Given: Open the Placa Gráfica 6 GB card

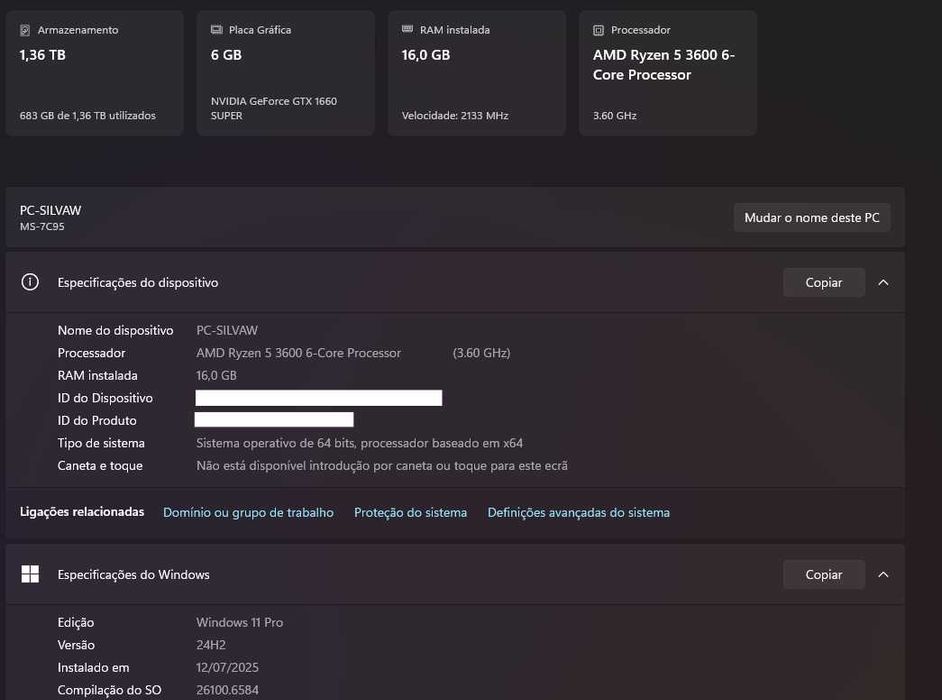Looking at the screenshot, I should [285, 73].
